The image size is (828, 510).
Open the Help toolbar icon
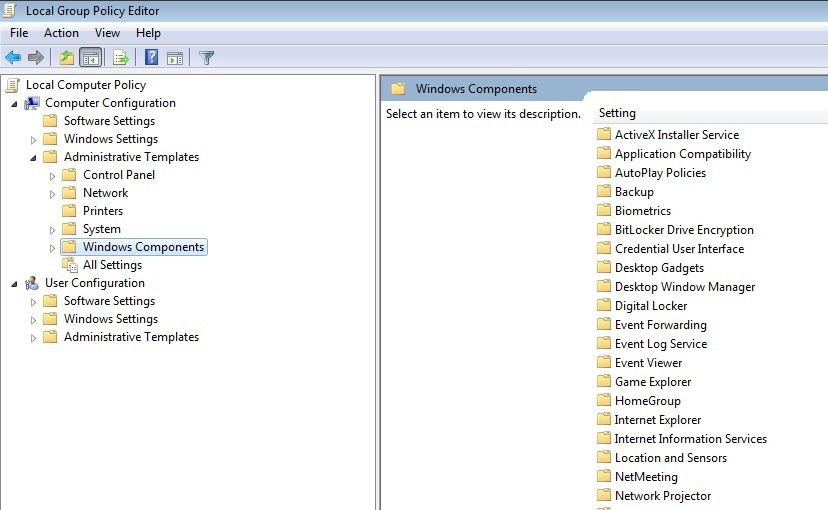coord(152,57)
